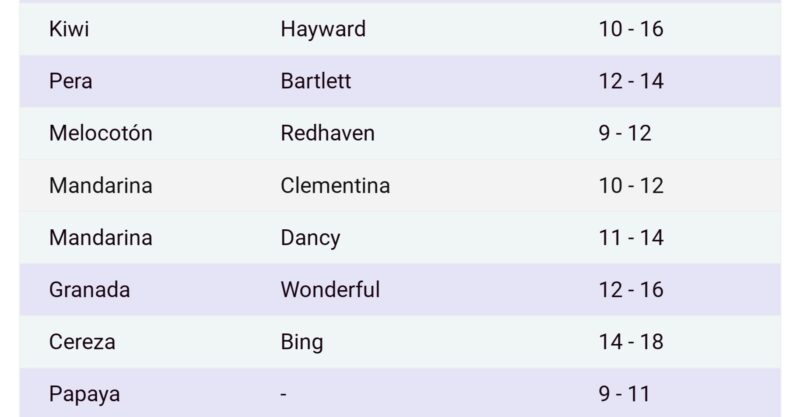Select Mandarina in the Dancy row
800x417 pixels.
click(x=101, y=238)
